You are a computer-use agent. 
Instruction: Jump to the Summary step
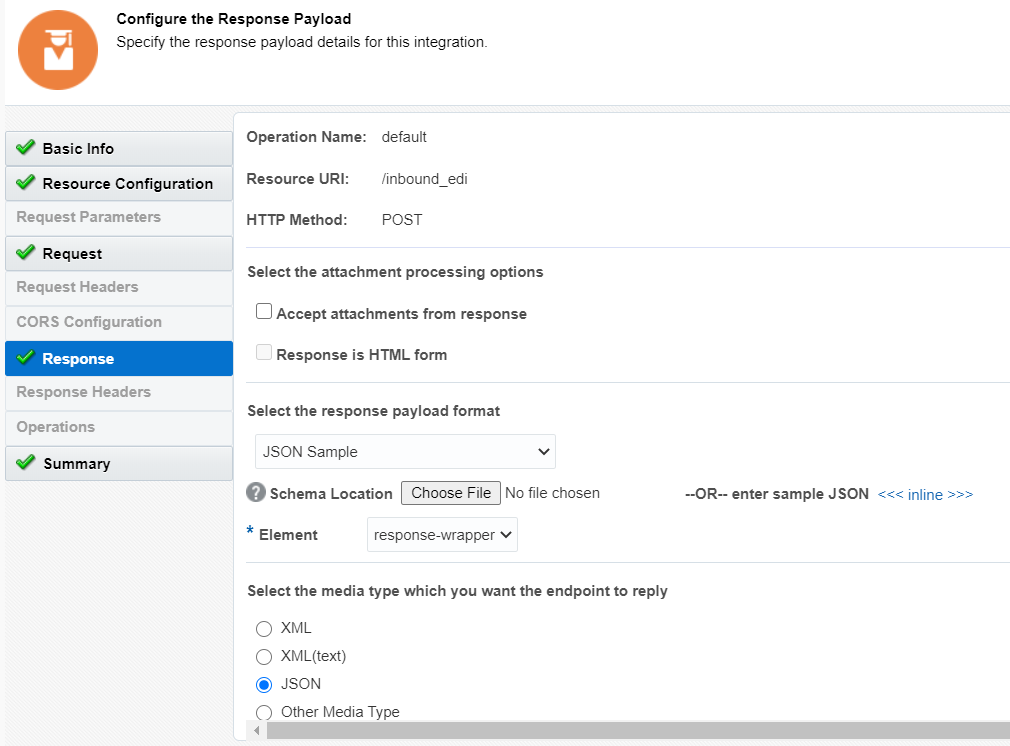(119, 463)
